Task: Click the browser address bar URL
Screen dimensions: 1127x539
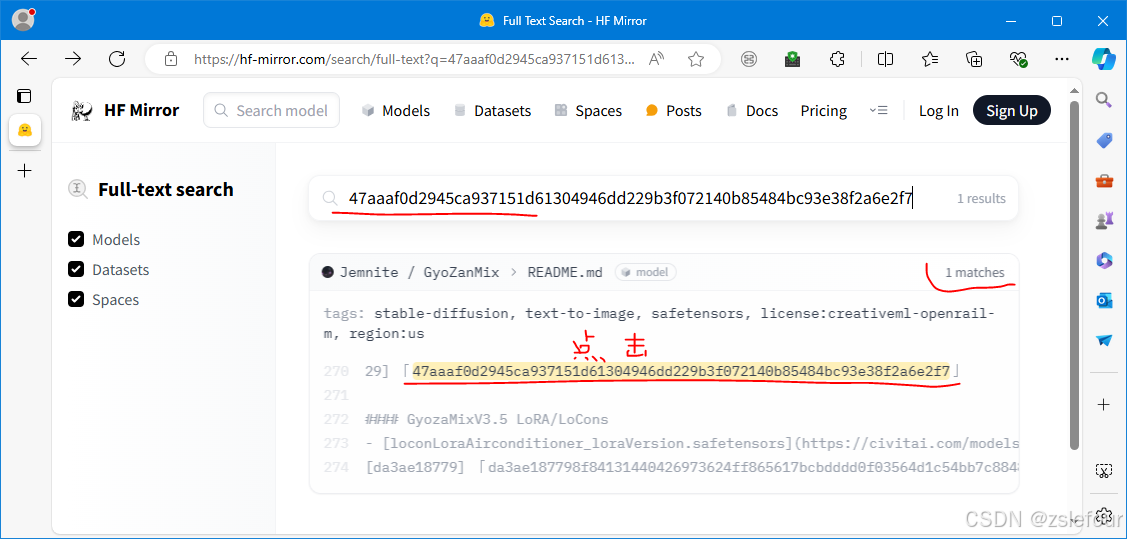Action: pyautogui.click(x=415, y=59)
